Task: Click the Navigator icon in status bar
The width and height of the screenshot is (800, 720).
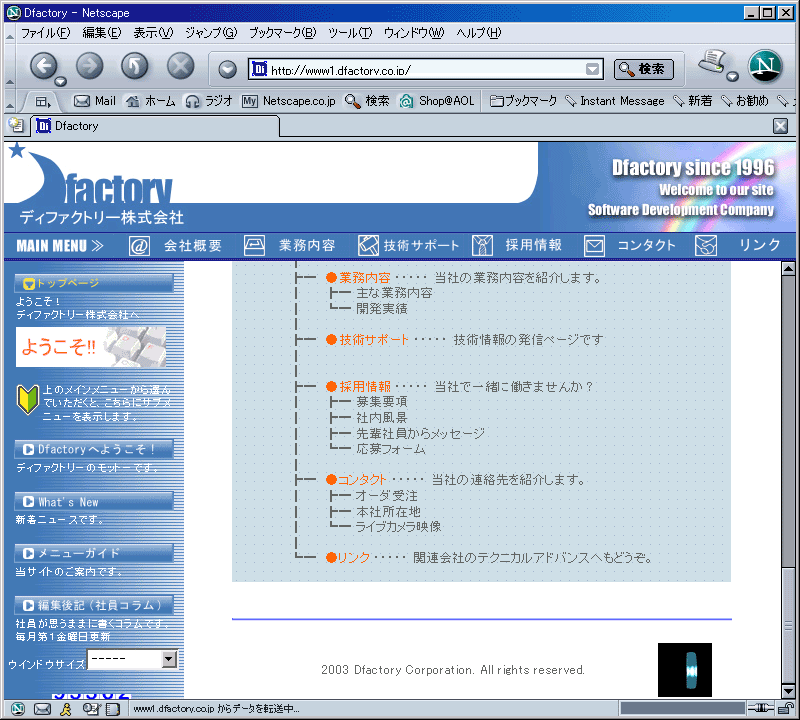Action: tap(18, 709)
